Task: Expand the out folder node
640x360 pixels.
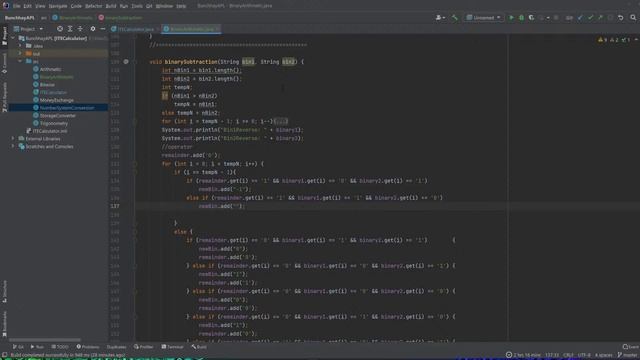Action: click(x=20, y=53)
